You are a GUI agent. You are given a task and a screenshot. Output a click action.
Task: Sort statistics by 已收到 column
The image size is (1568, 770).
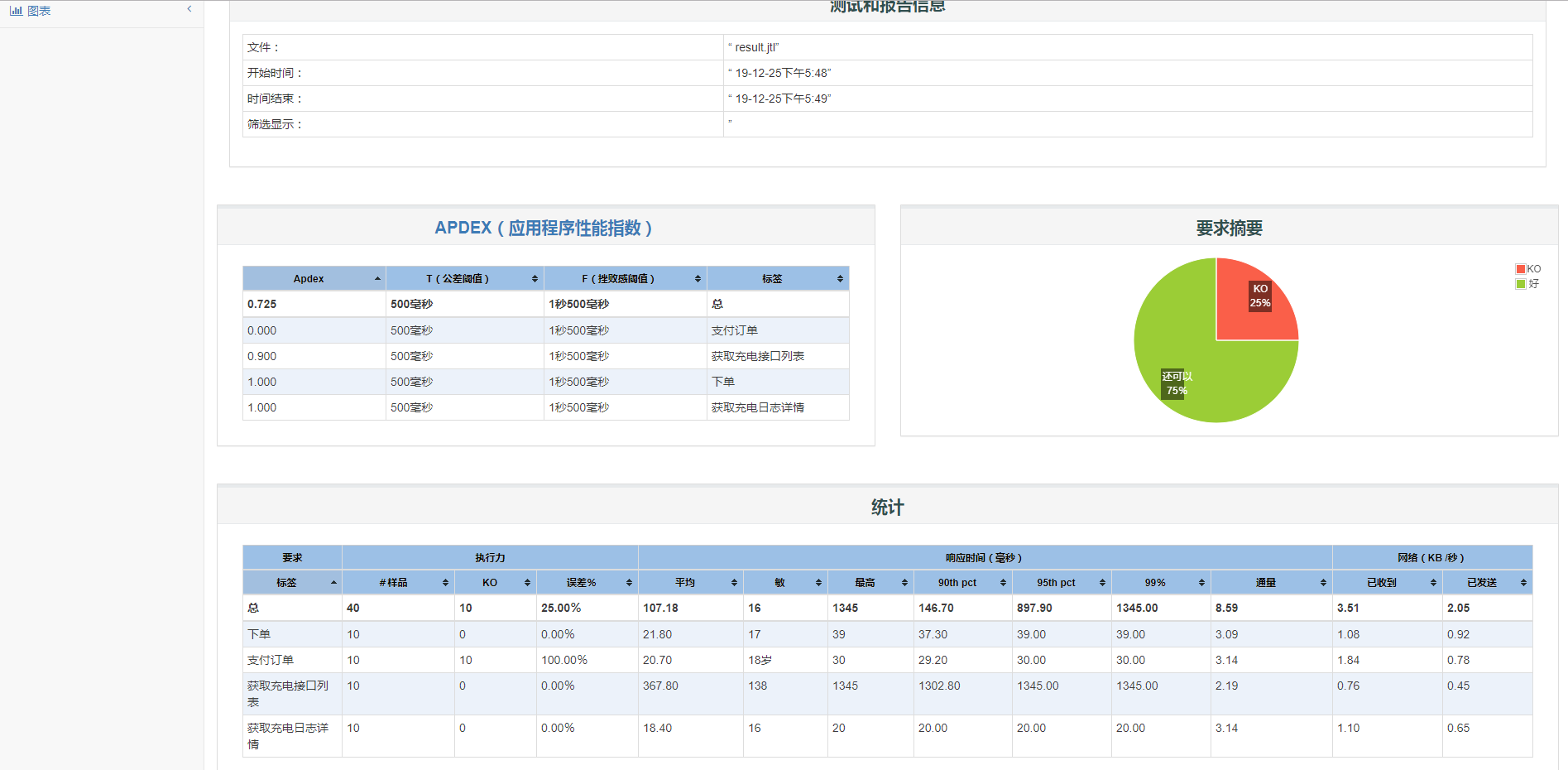click(1388, 582)
